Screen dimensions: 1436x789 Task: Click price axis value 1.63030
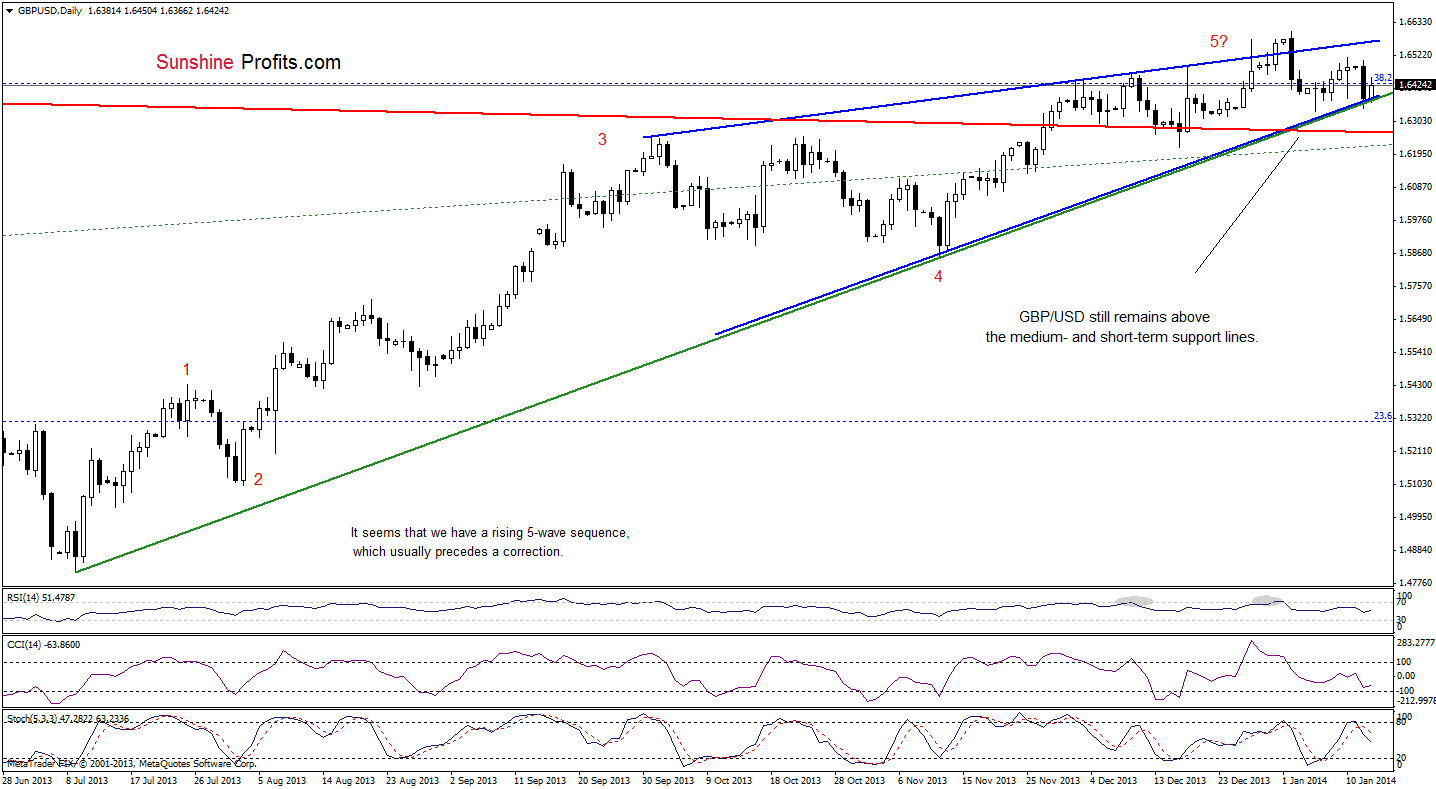(x=1413, y=120)
